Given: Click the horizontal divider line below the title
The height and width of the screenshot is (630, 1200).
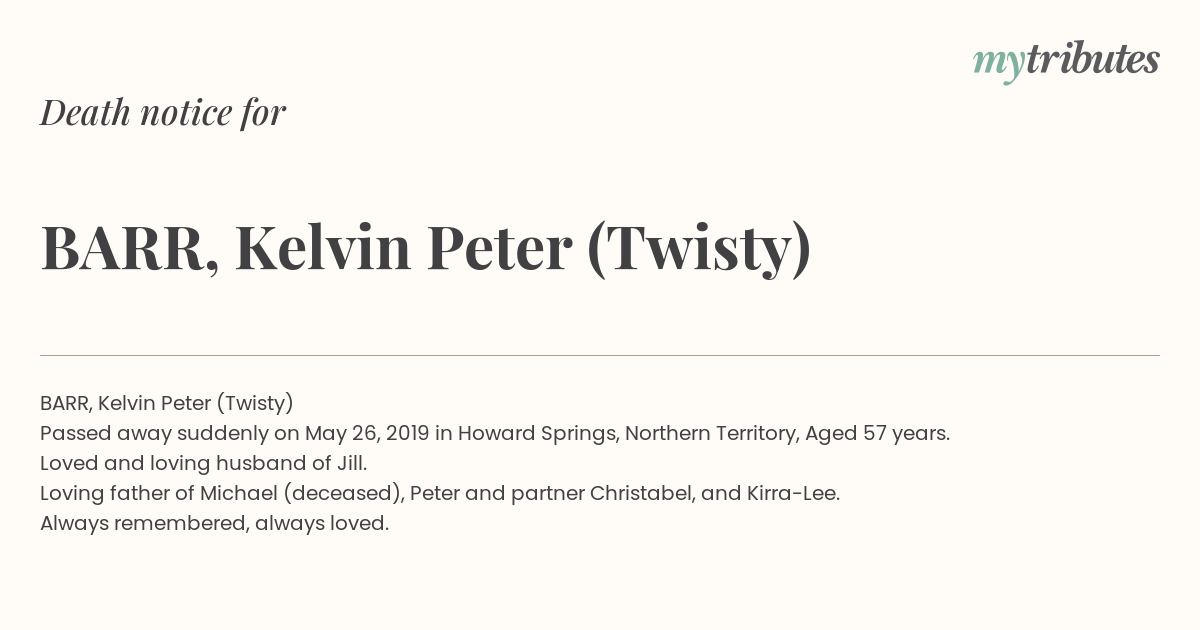Looking at the screenshot, I should point(600,355).
